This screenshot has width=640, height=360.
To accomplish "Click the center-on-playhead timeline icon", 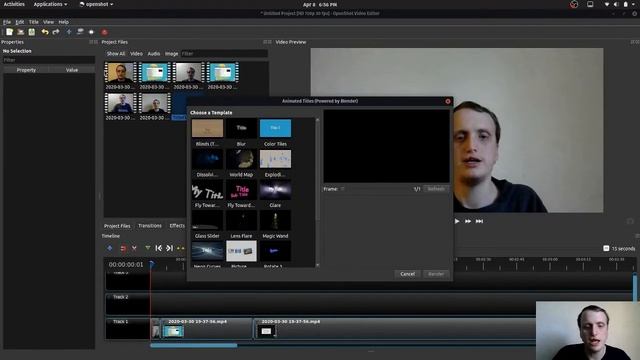I will pyautogui.click(x=180, y=248).
